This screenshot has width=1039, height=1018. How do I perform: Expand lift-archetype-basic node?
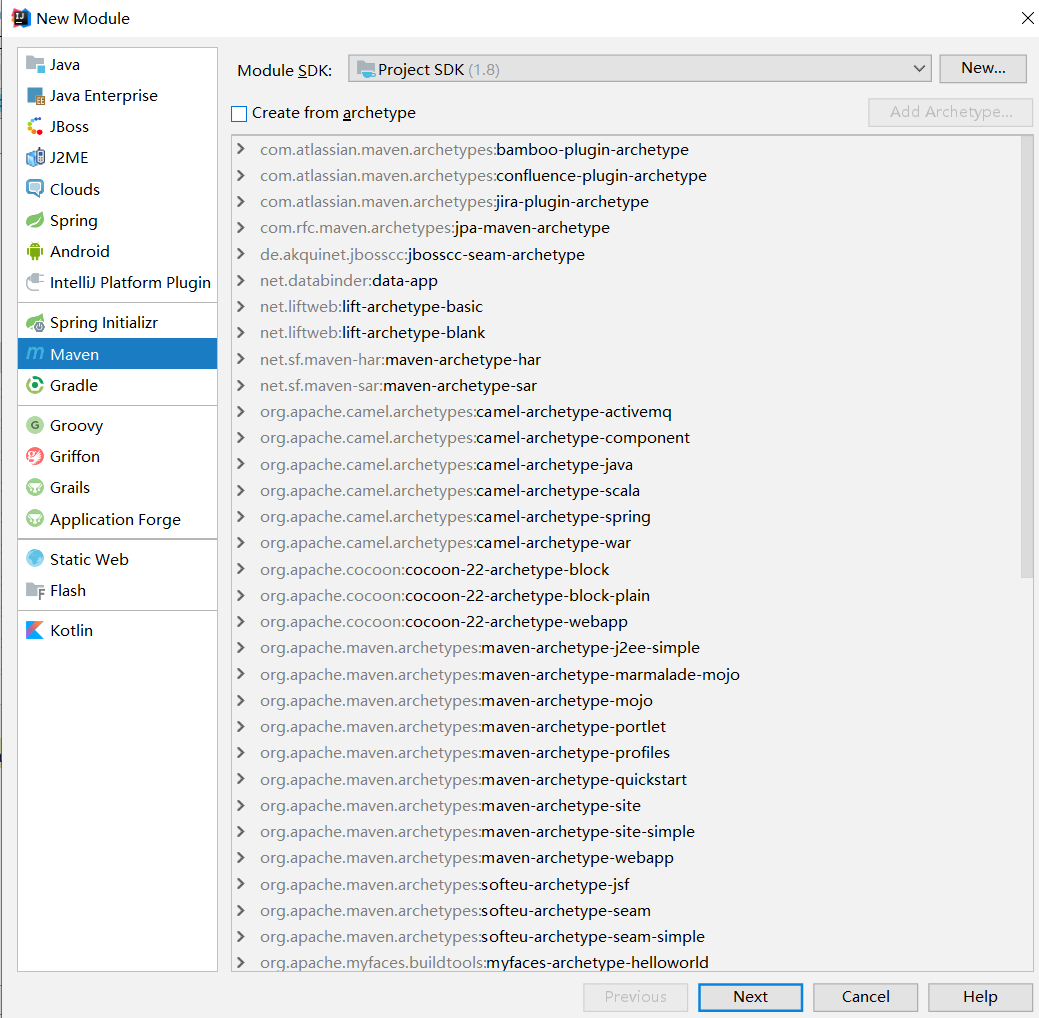241,307
